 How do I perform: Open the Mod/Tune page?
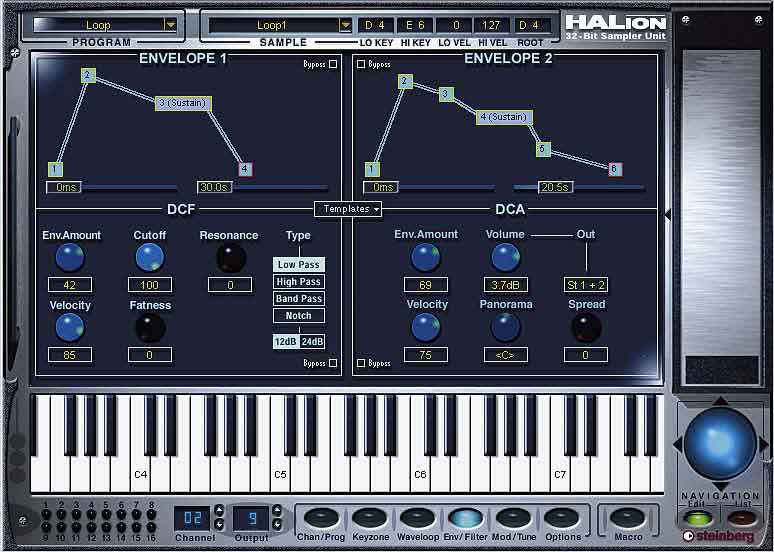(x=513, y=518)
